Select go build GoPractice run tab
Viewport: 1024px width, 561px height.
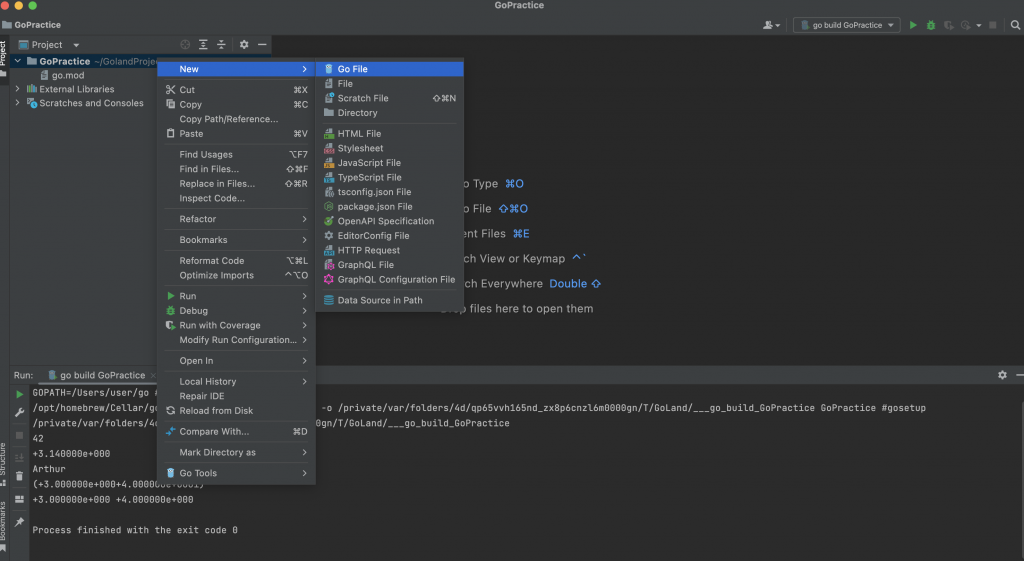(x=97, y=375)
